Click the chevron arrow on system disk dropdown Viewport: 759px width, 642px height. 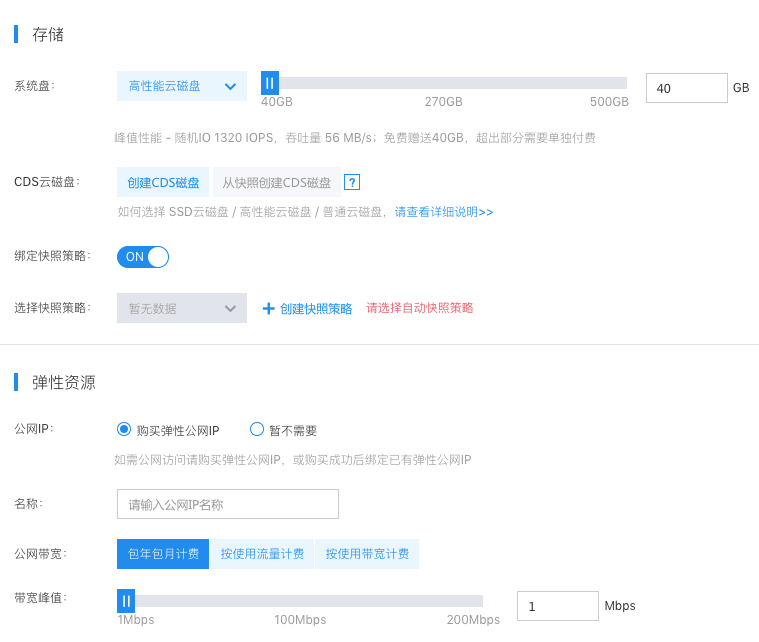point(230,86)
